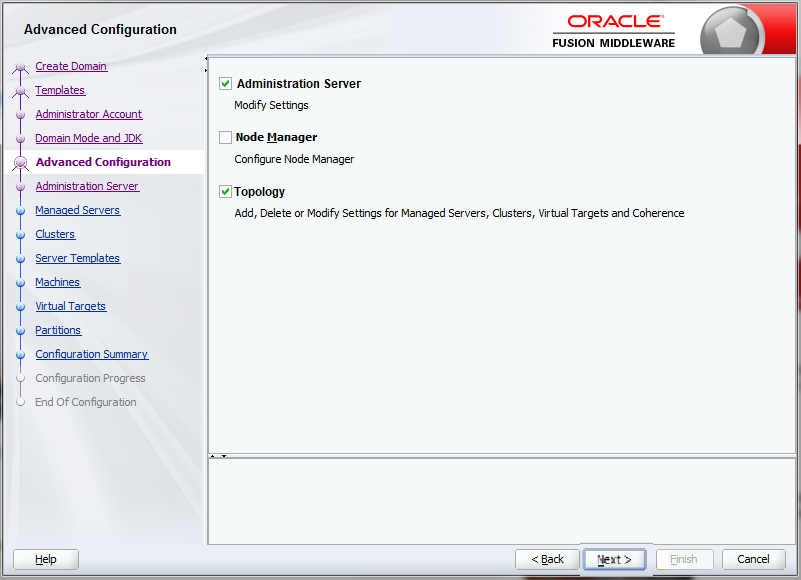Click the Partitions step bullet
The height and width of the screenshot is (580, 801).
click(20, 331)
